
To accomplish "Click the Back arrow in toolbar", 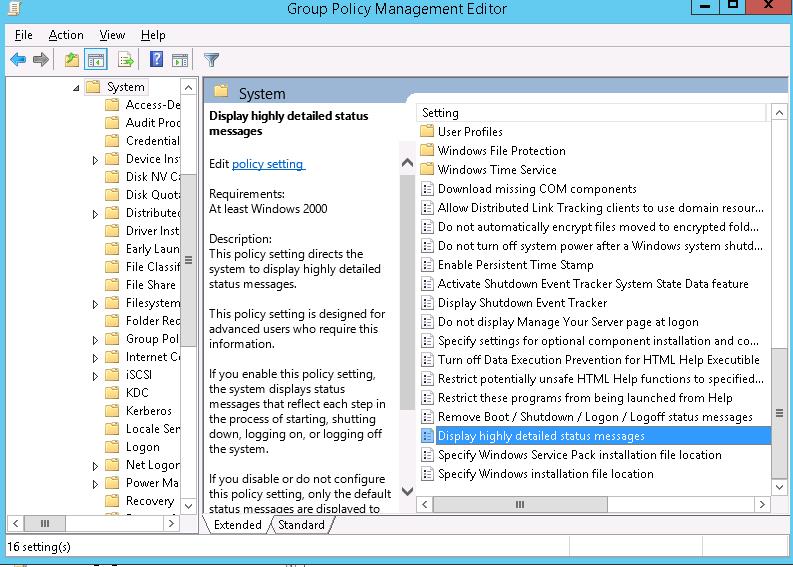I will [x=17, y=60].
